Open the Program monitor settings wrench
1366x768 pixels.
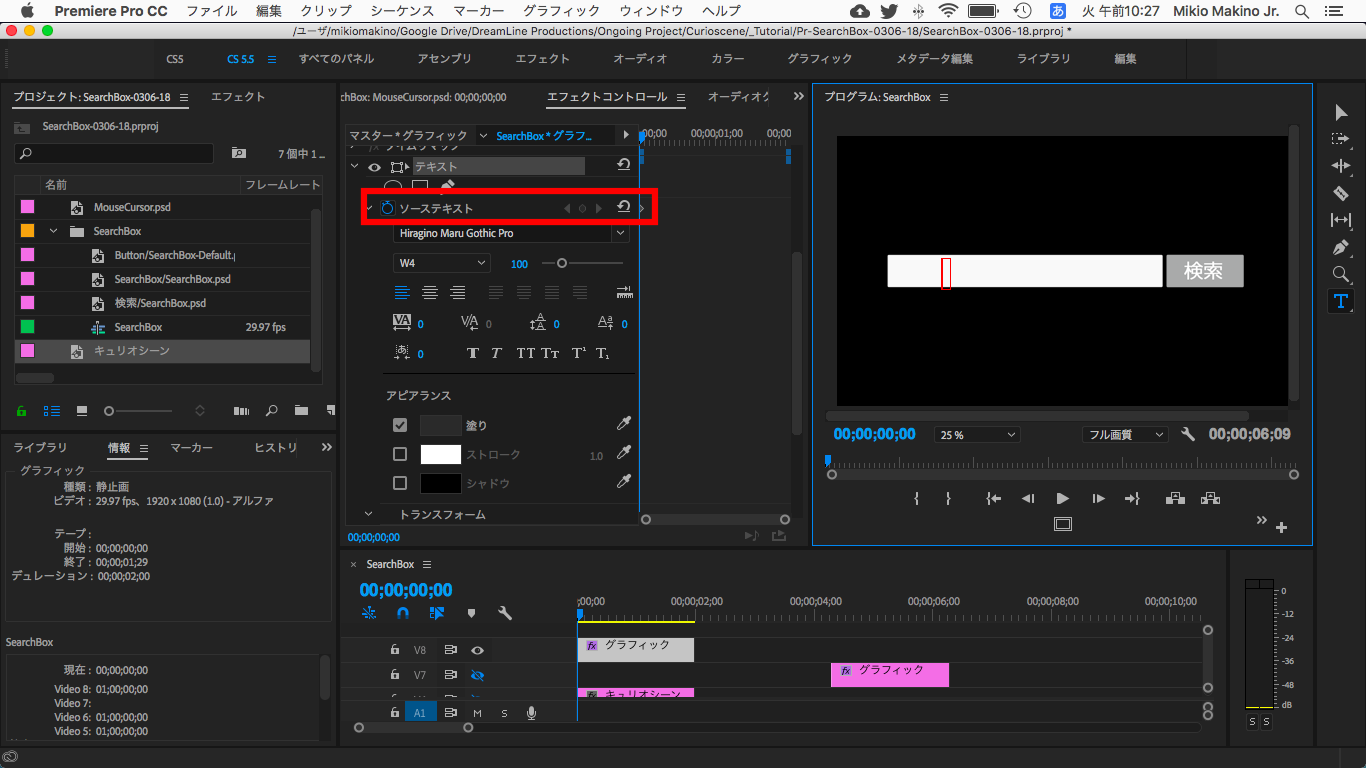1188,435
